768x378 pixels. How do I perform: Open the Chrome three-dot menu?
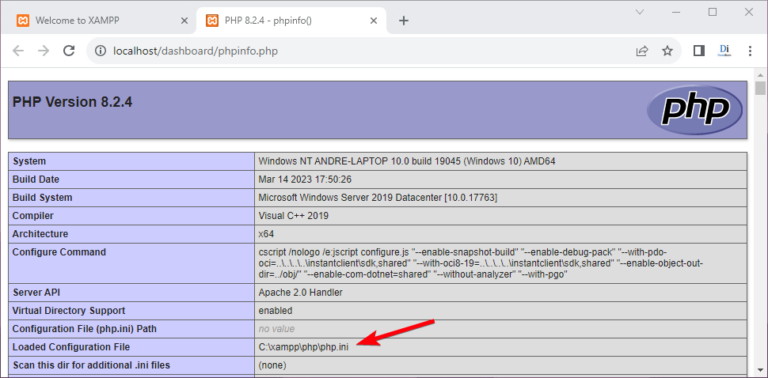pyautogui.click(x=750, y=51)
